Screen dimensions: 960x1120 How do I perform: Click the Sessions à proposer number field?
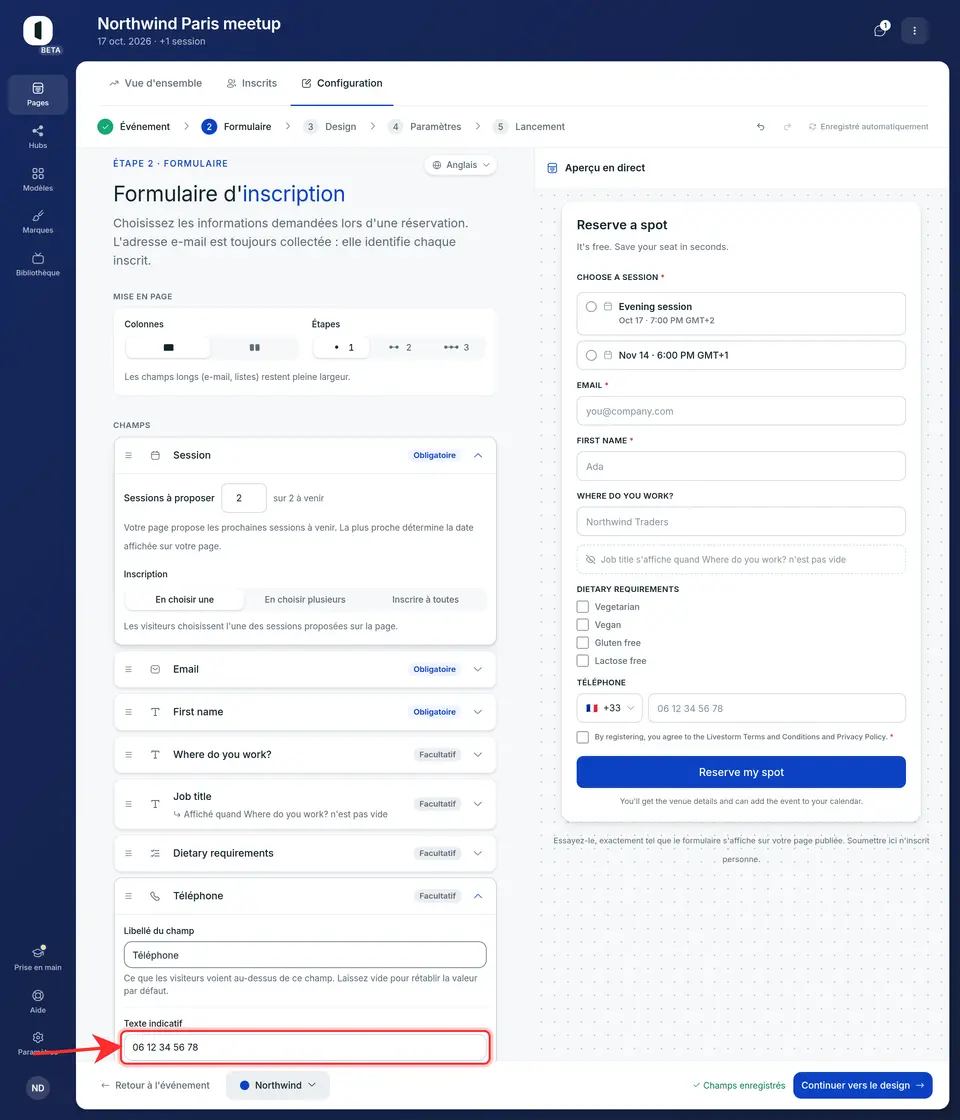pyautogui.click(x=244, y=498)
